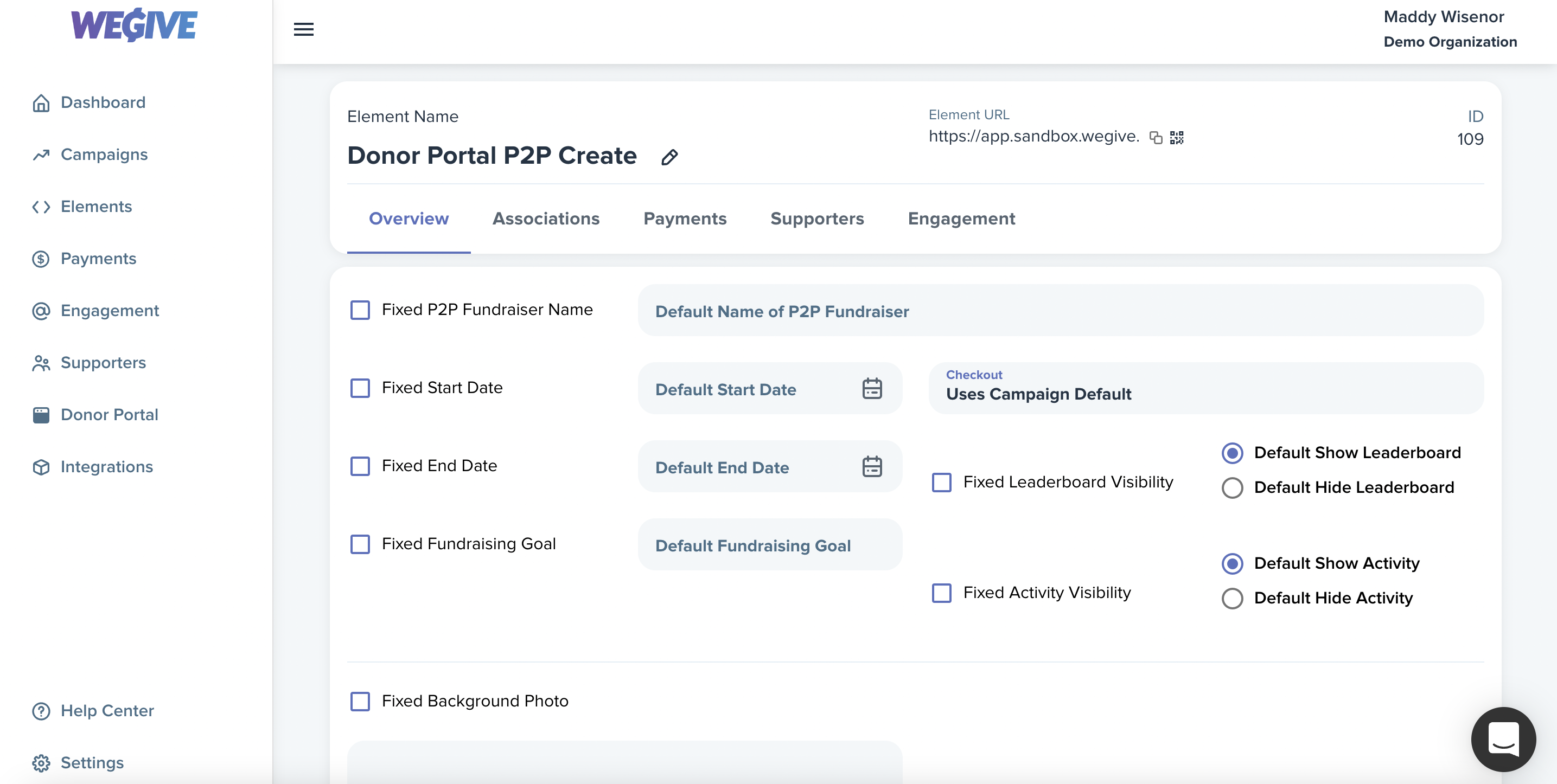The image size is (1557, 784).
Task: Click the Default Fundraising Goal field
Action: (769, 544)
